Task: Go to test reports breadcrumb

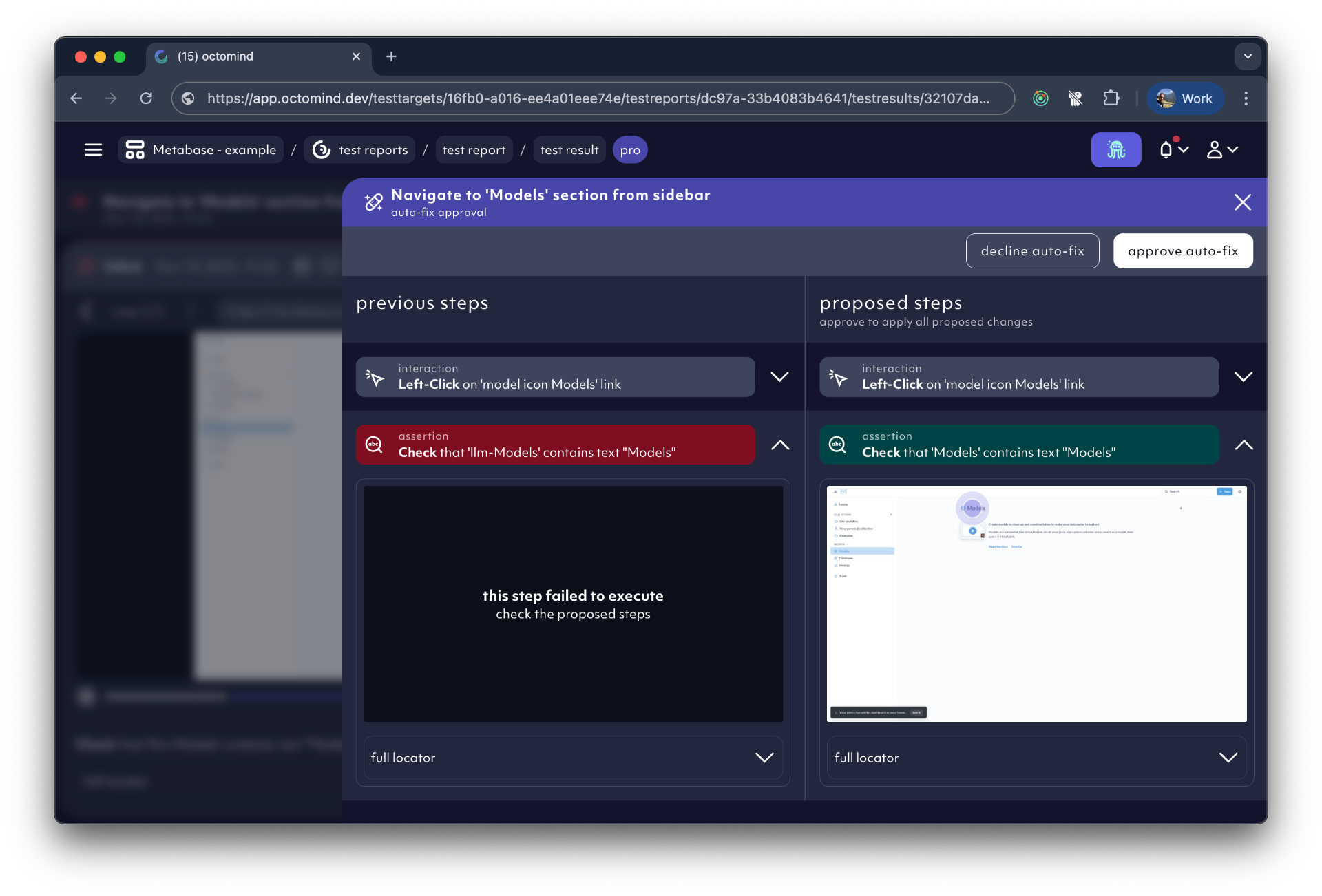Action: pos(360,150)
